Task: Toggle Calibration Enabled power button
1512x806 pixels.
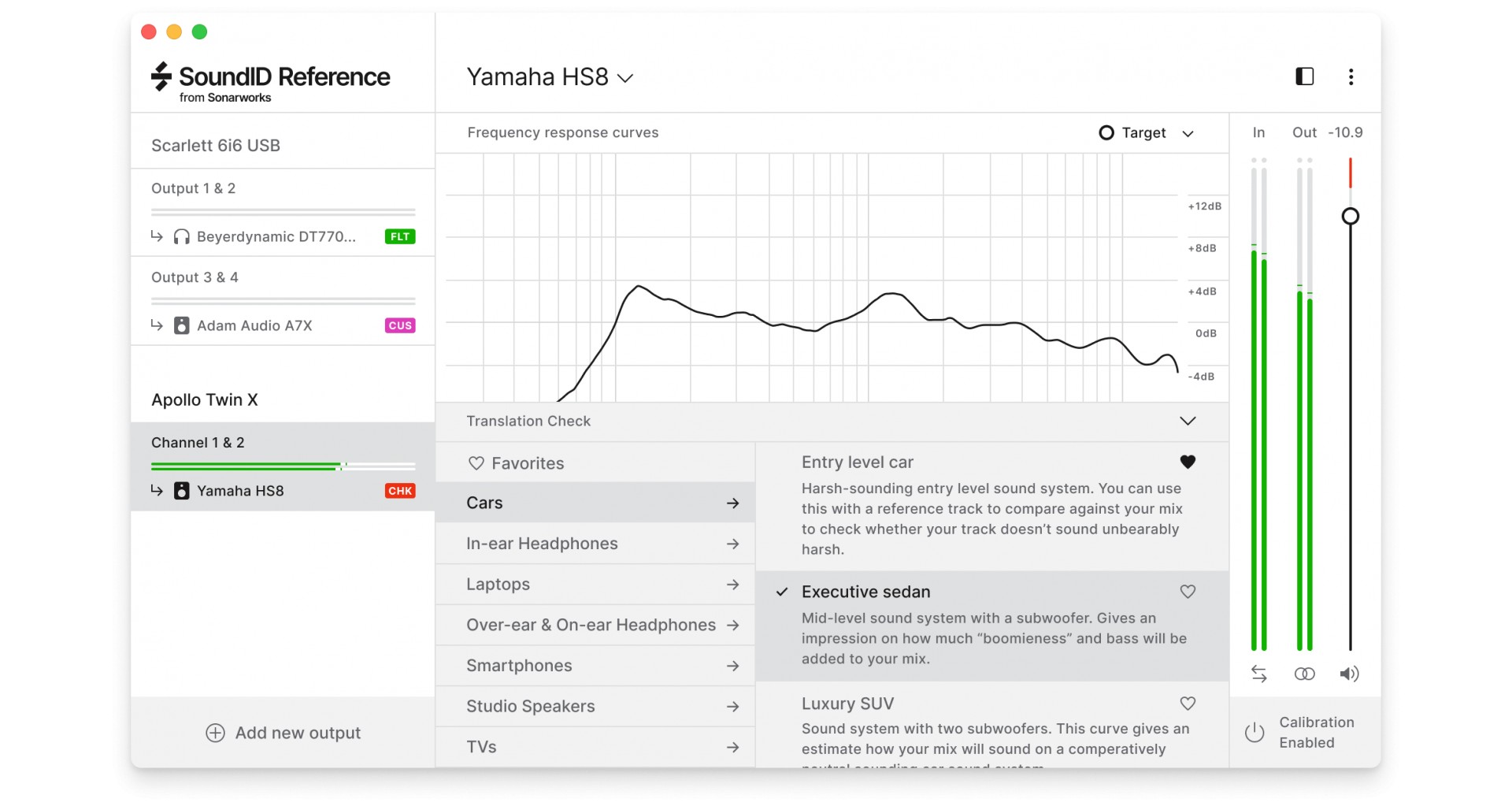Action: tap(1254, 733)
